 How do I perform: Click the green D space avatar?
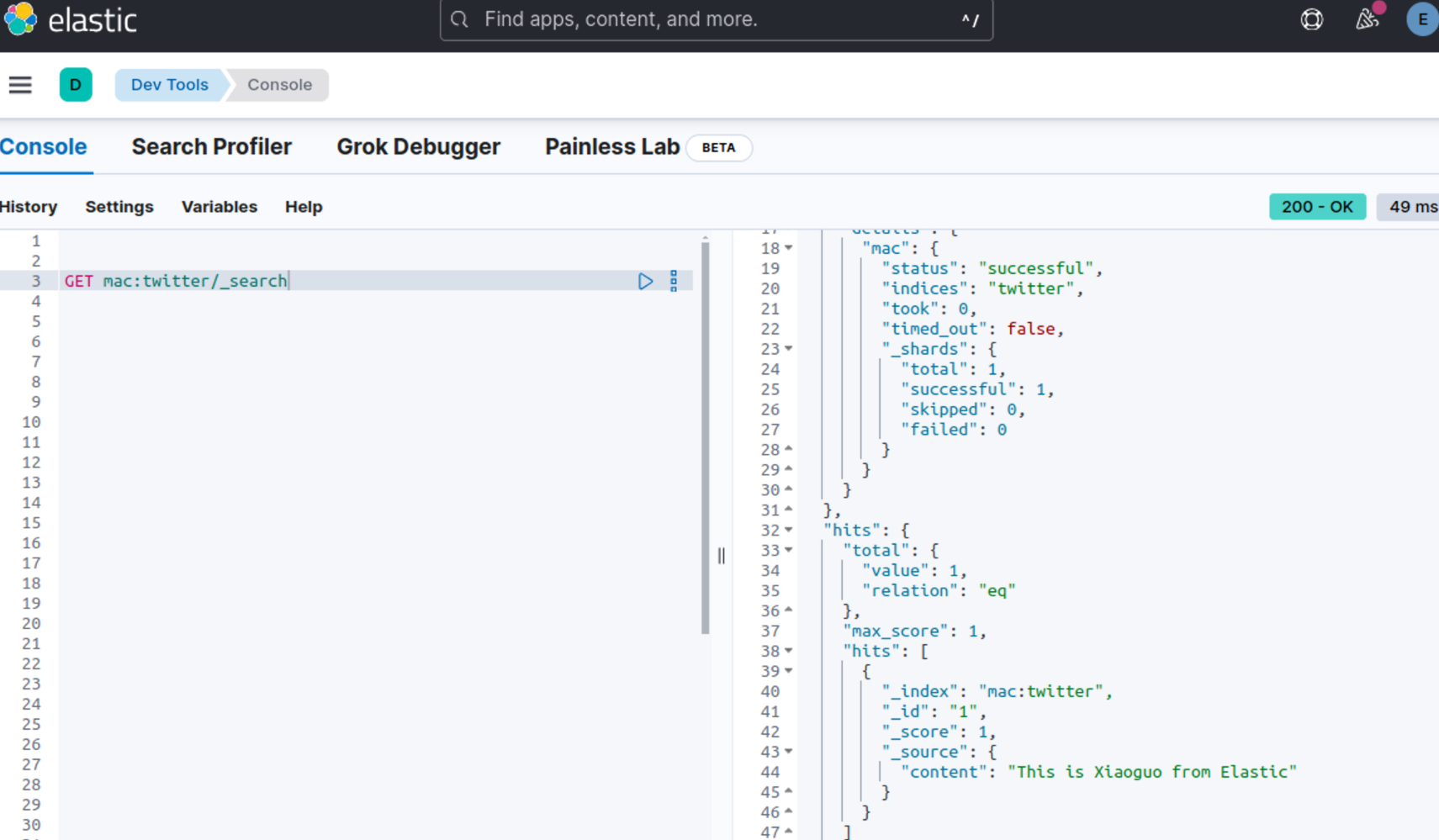76,85
